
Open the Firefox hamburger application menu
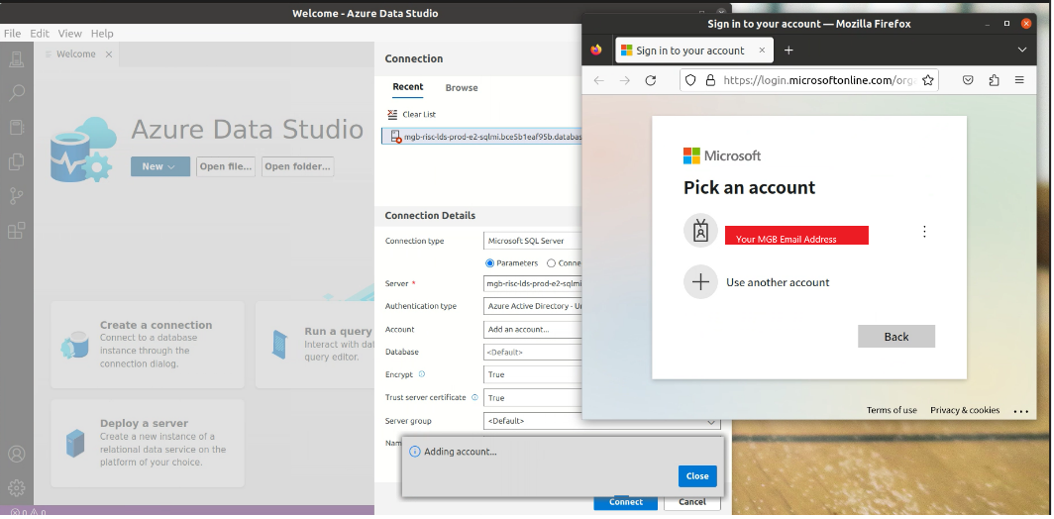1019,80
